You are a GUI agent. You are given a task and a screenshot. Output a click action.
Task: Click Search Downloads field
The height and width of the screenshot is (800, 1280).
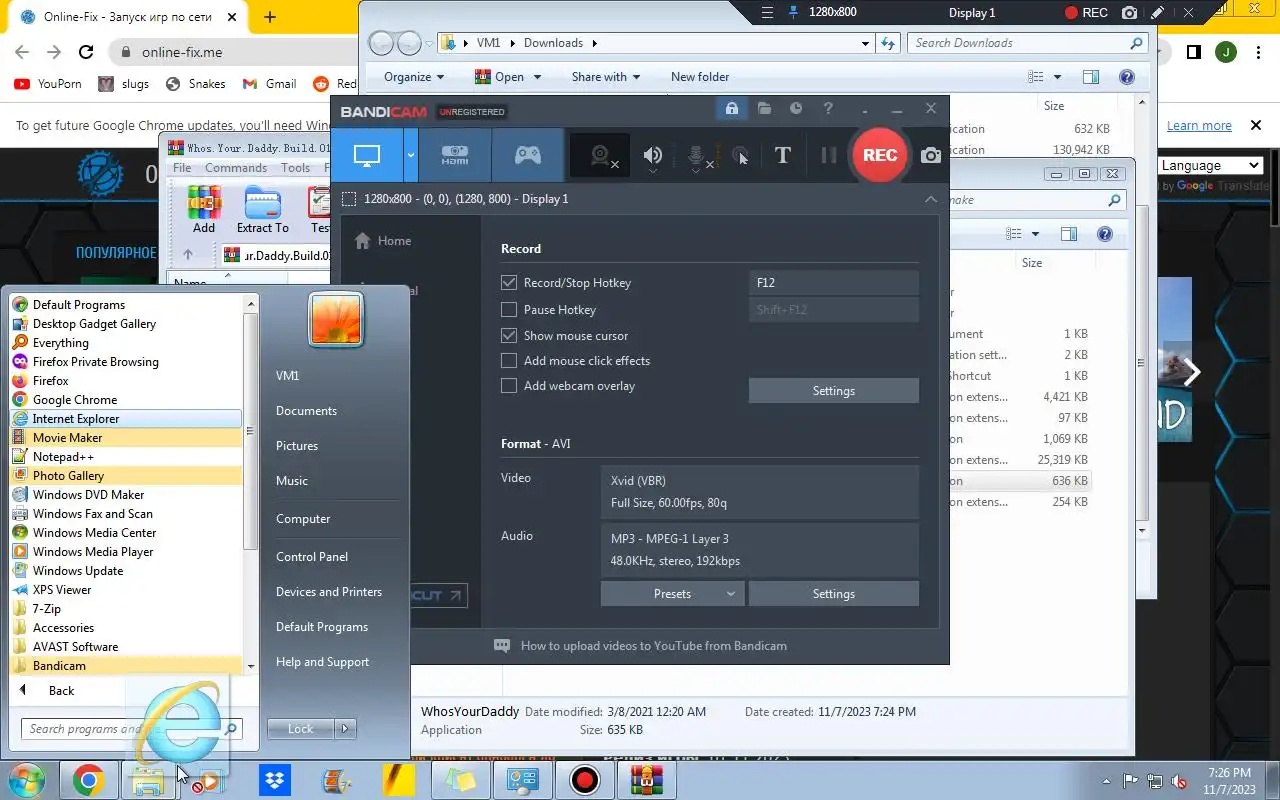1027,43
